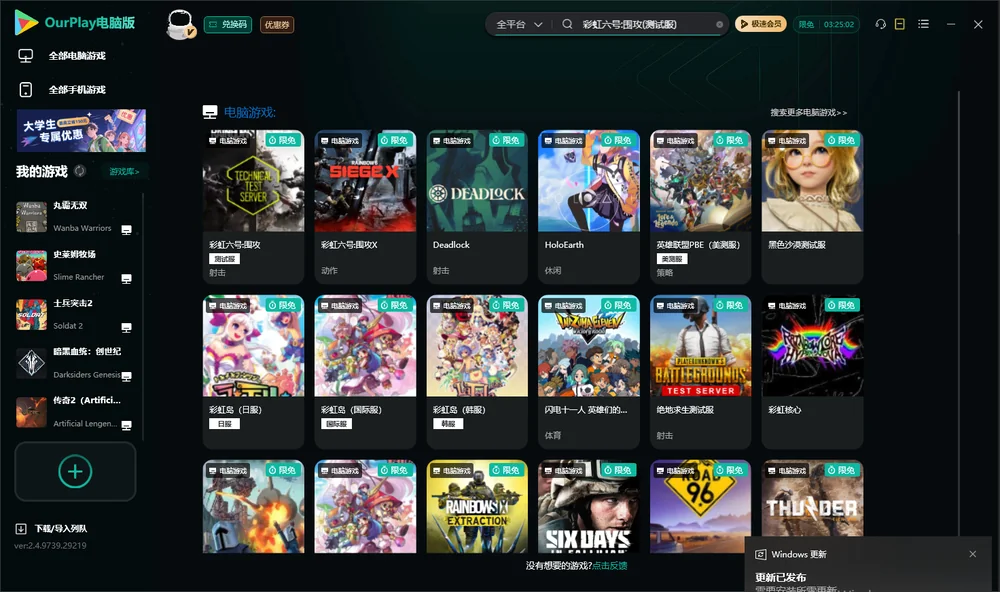Click the 点击反馈 feedback link
The width and height of the screenshot is (1000, 592).
pos(610,566)
